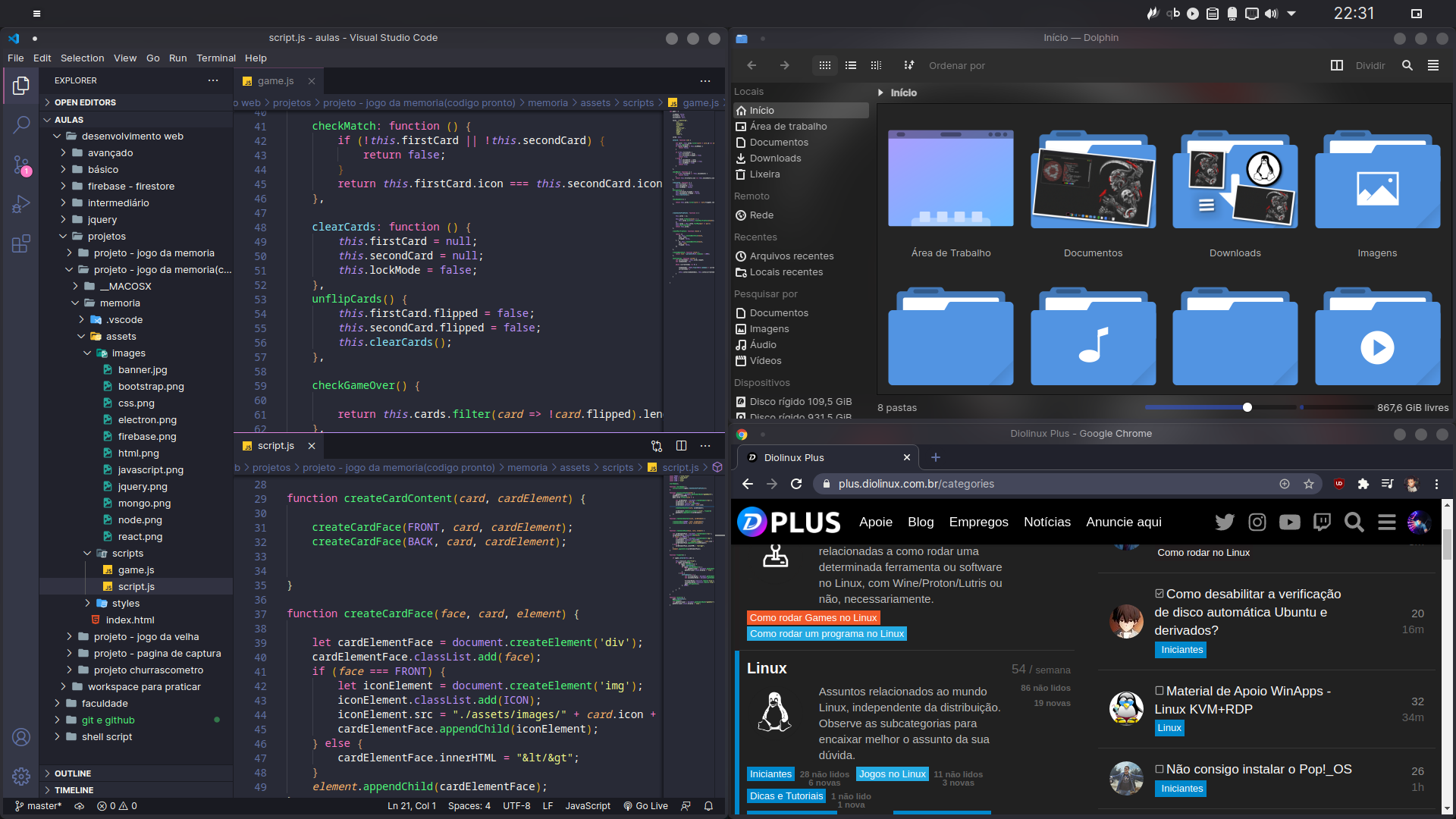Open Extensions view in VS Code sidebar
Screen dimensions: 1456x819
21,243
